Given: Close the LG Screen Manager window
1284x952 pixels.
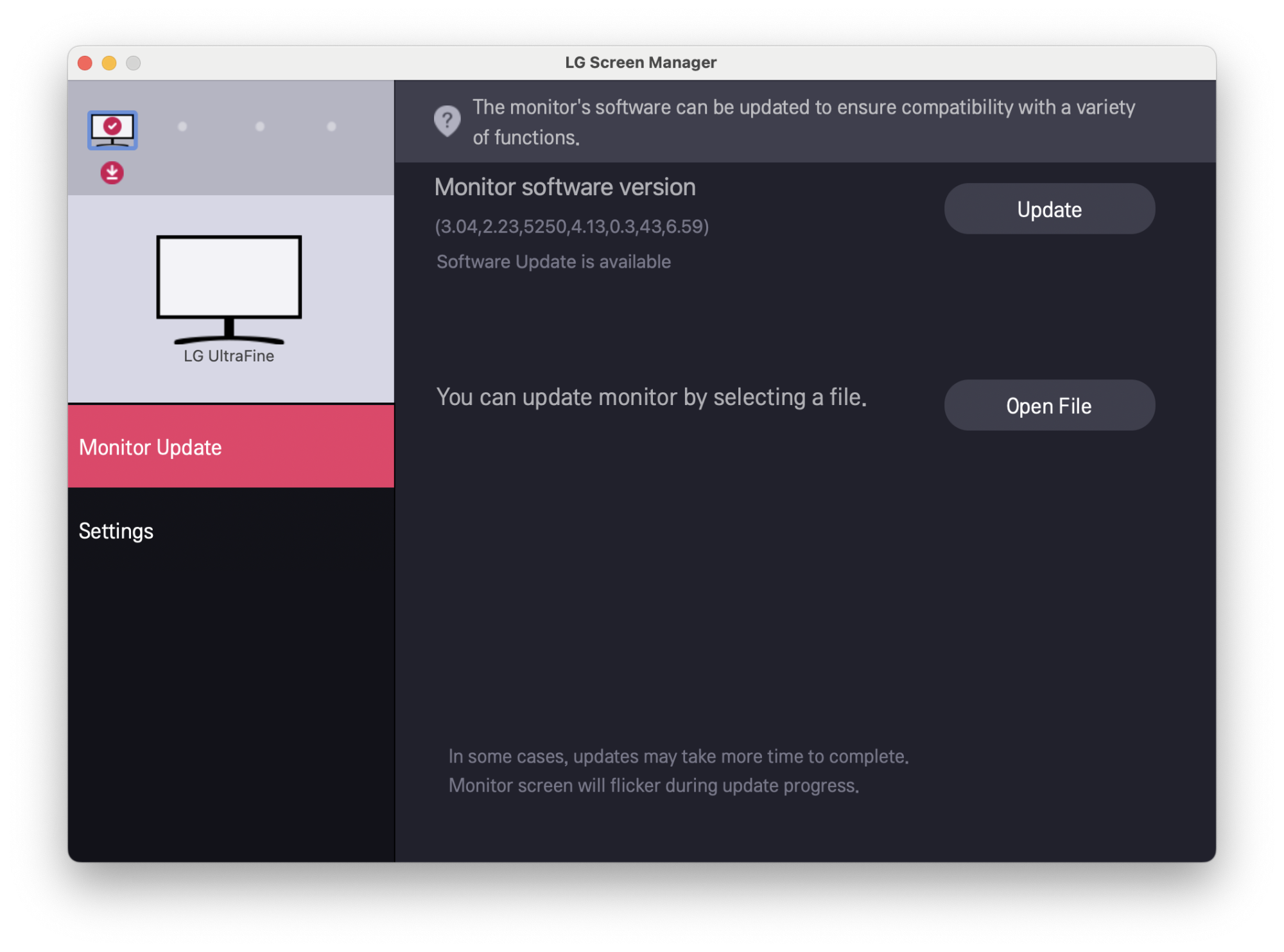Looking at the screenshot, I should tap(85, 63).
